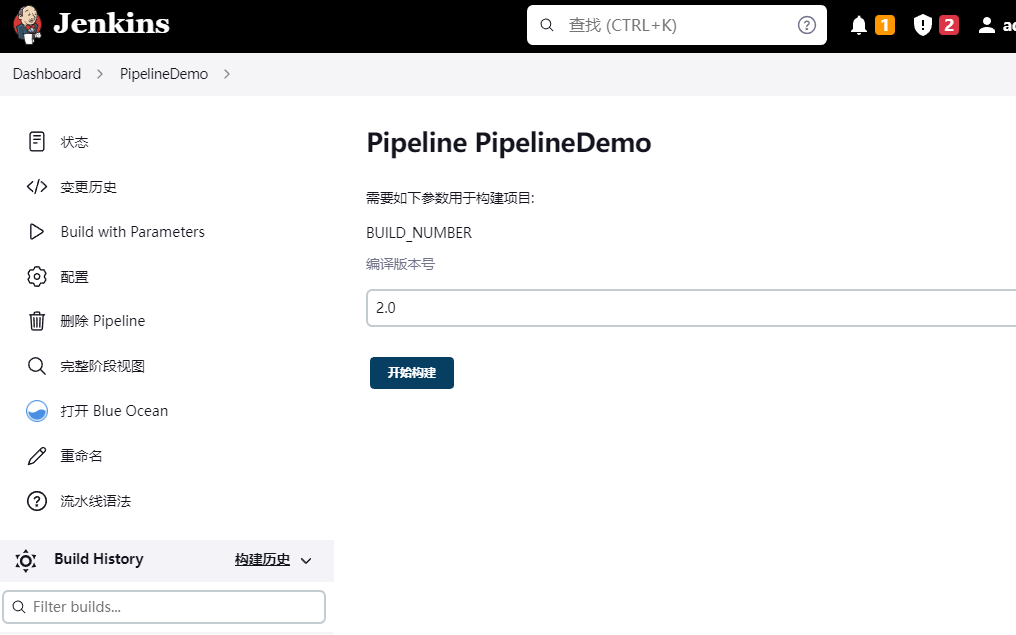Viewport: 1016px width, 635px height.
Task: Expand the breadcrumb arrow after PipelineDemo
Action: 227,73
